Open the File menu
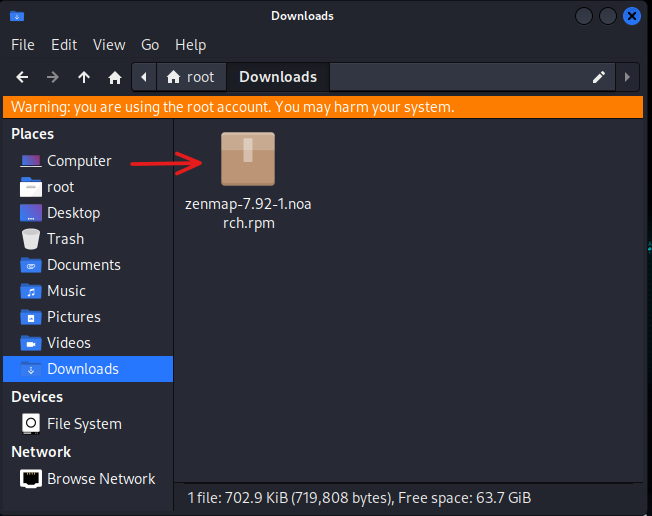The image size is (652, 516). (x=23, y=45)
